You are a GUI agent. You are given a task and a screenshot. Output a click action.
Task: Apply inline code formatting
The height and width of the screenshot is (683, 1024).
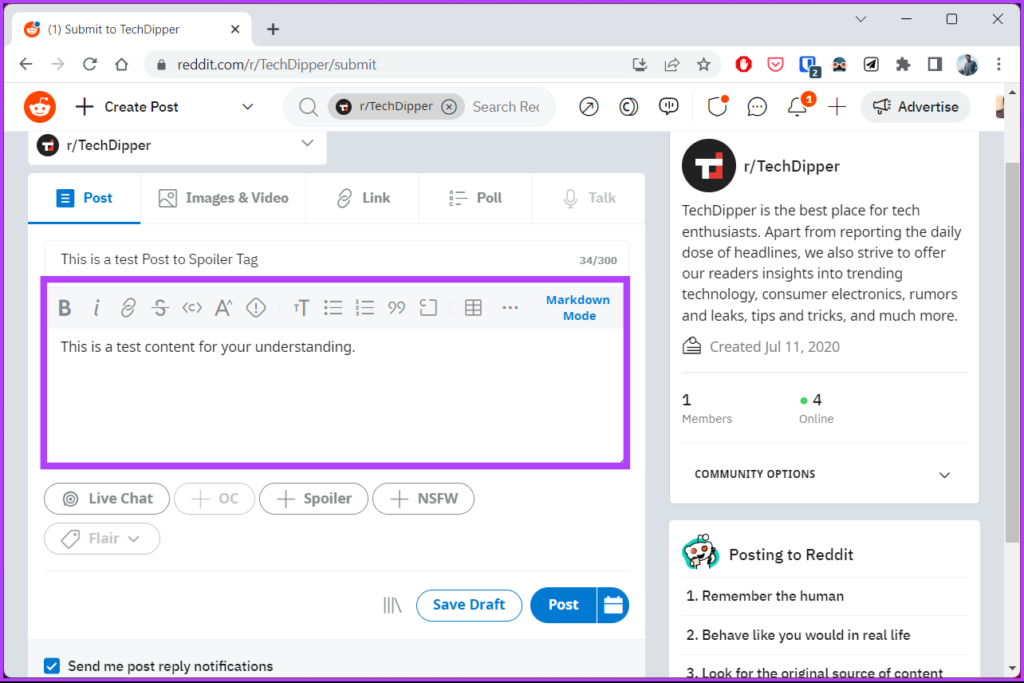(x=192, y=308)
